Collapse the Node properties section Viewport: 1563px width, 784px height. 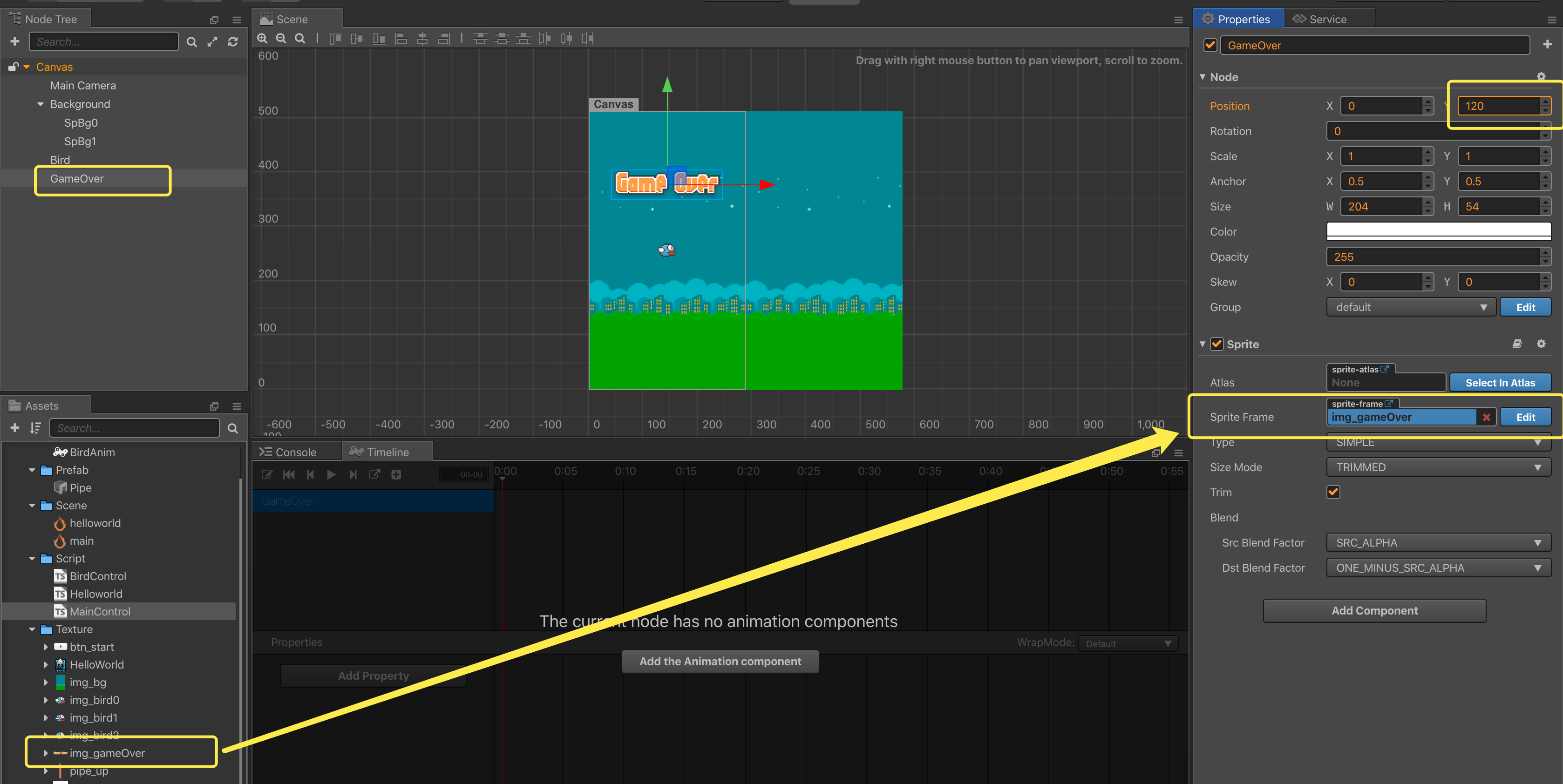[1202, 77]
